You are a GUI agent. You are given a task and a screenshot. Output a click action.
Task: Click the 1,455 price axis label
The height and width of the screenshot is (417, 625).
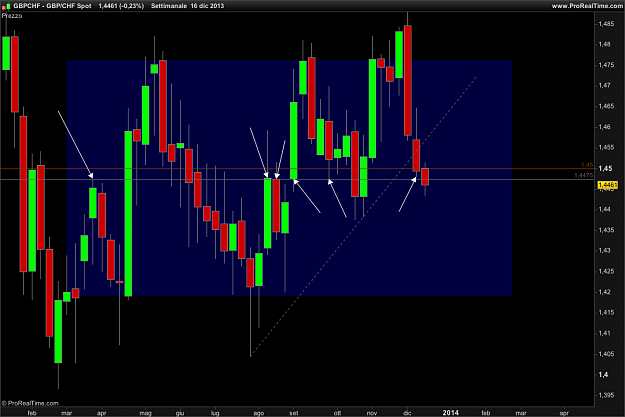point(606,148)
